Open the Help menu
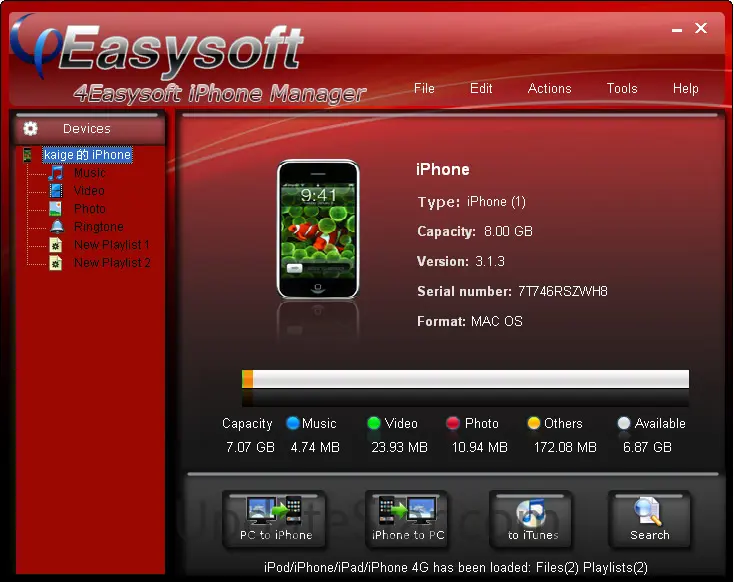 pos(685,88)
